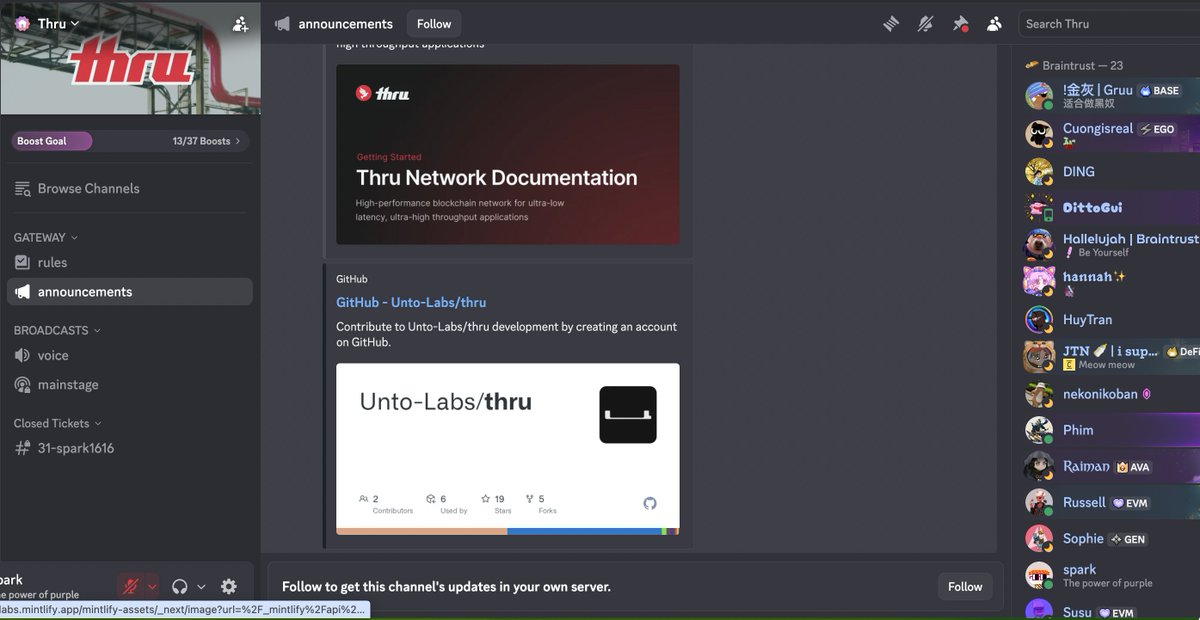This screenshot has width=1200, height=620.
Task: Focus the Search Thru field
Action: [1108, 24]
